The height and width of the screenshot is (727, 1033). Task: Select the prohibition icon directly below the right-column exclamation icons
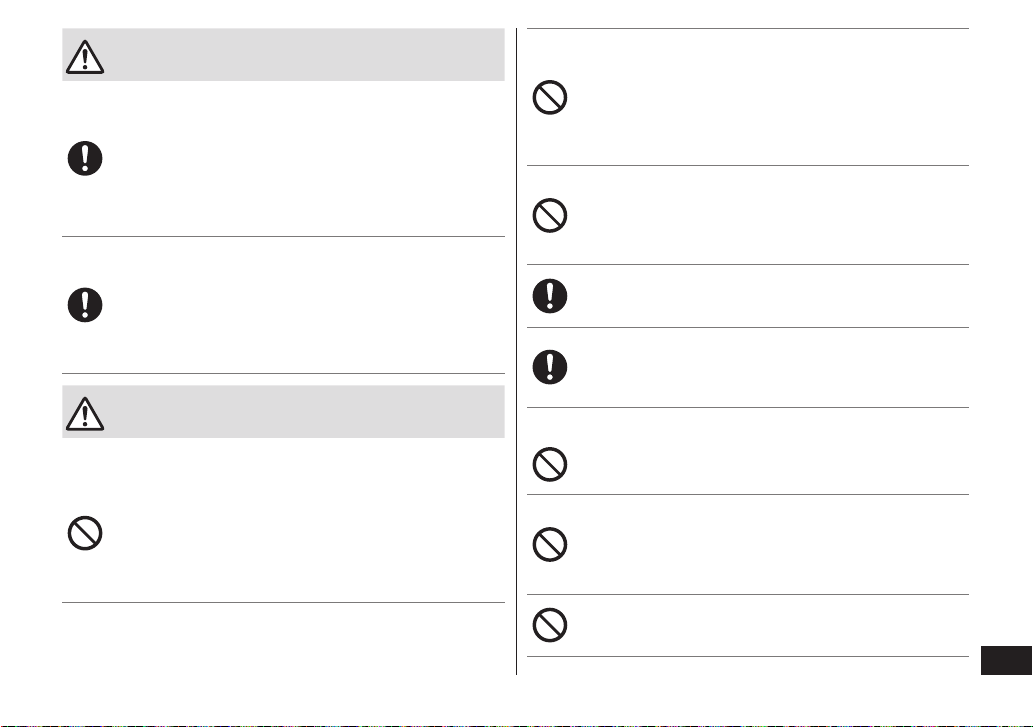click(x=549, y=464)
